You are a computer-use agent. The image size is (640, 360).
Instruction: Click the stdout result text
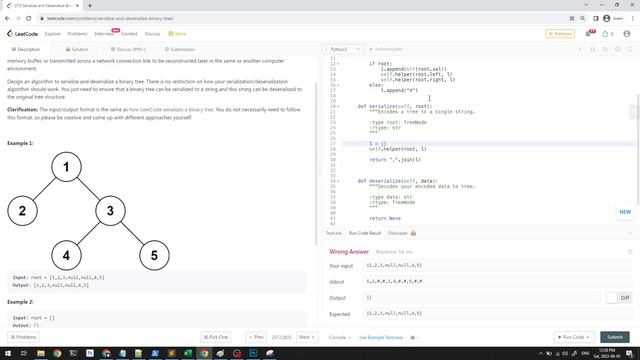coord(394,281)
